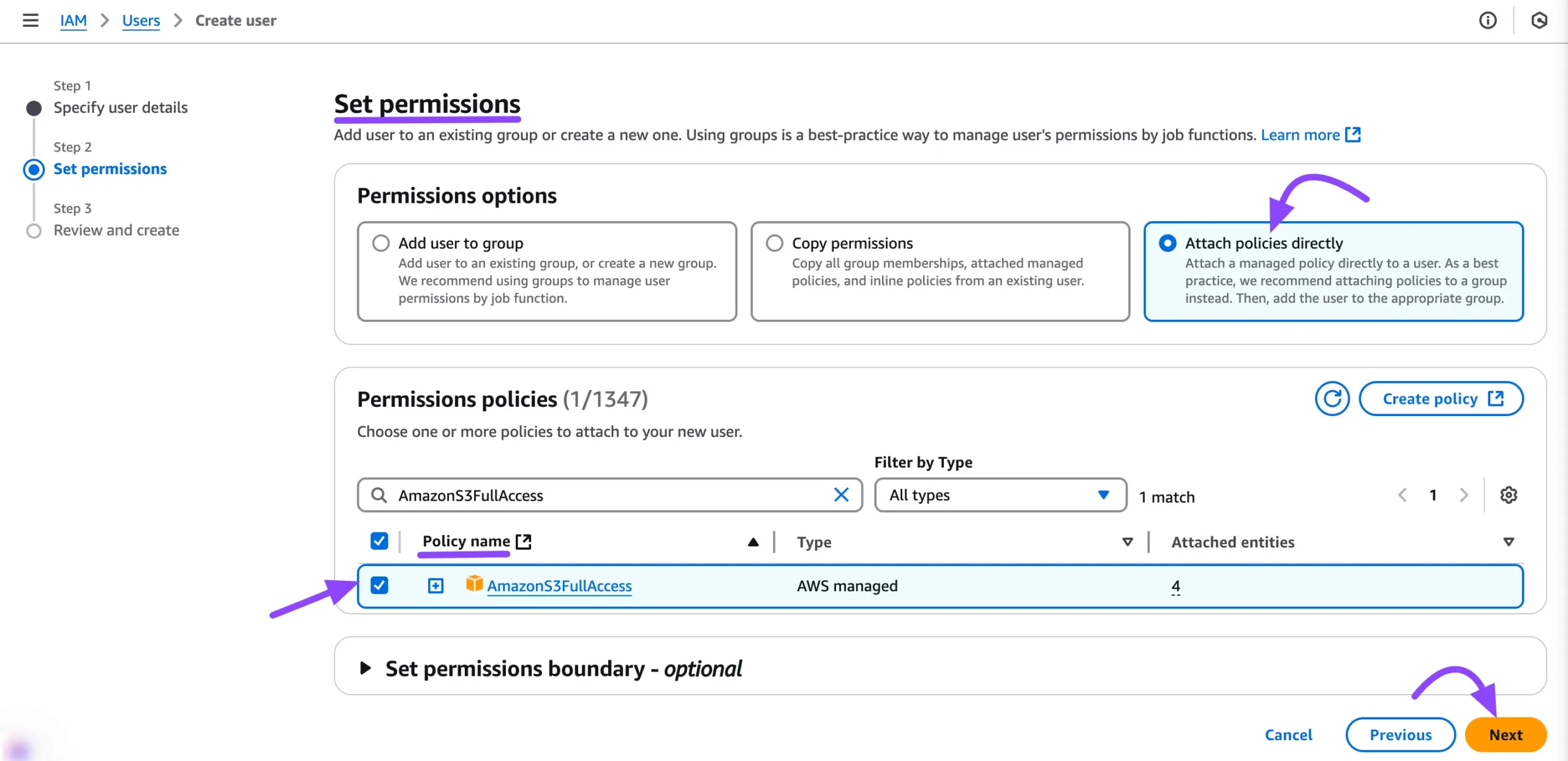Select Attach policies directly option
The width and height of the screenshot is (1568, 761).
click(1167, 243)
